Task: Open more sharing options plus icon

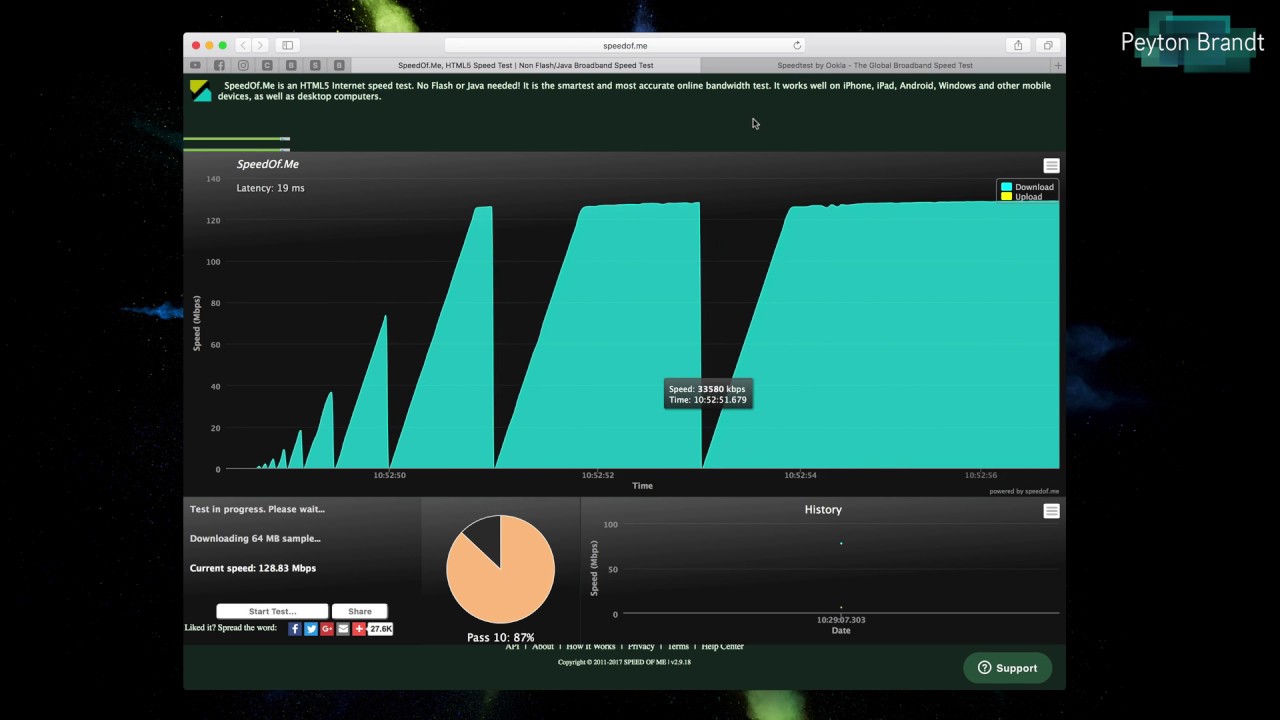Action: pyautogui.click(x=359, y=629)
